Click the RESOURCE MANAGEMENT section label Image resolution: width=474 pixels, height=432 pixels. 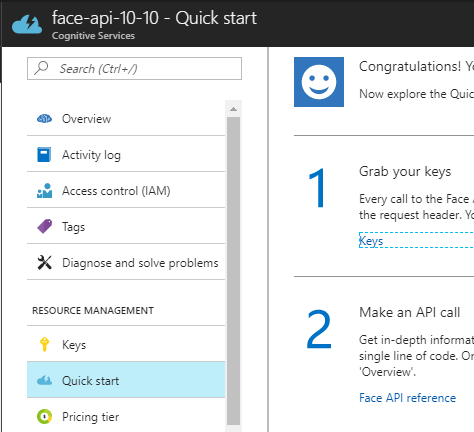pyautogui.click(x=93, y=310)
